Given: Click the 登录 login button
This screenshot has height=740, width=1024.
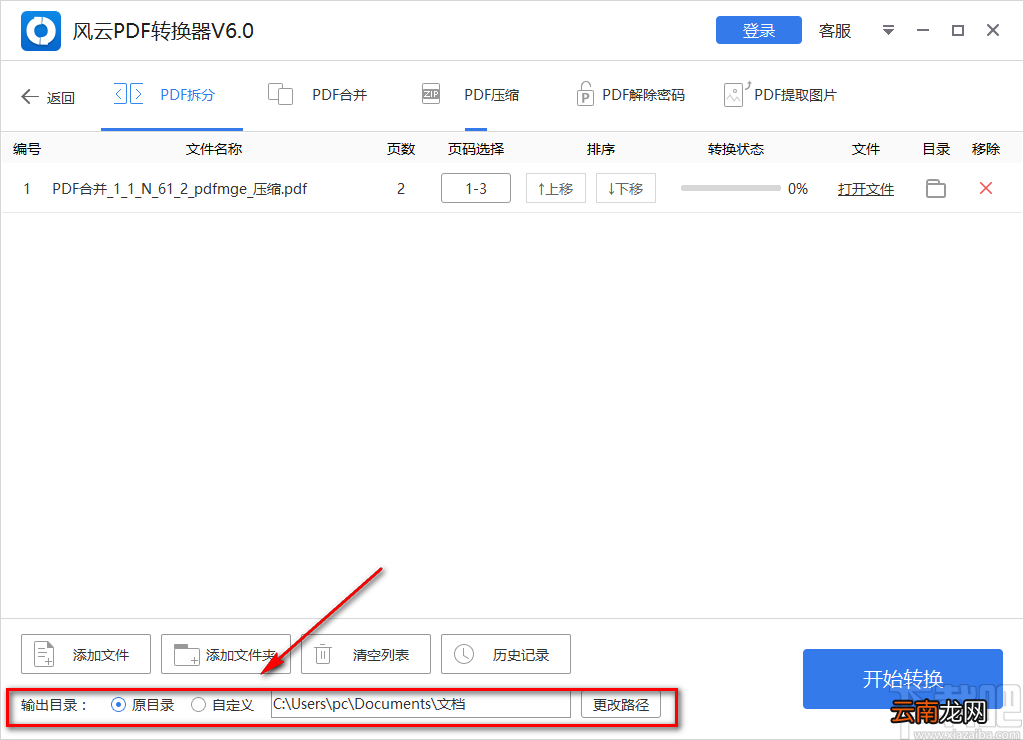Looking at the screenshot, I should pos(758,30).
